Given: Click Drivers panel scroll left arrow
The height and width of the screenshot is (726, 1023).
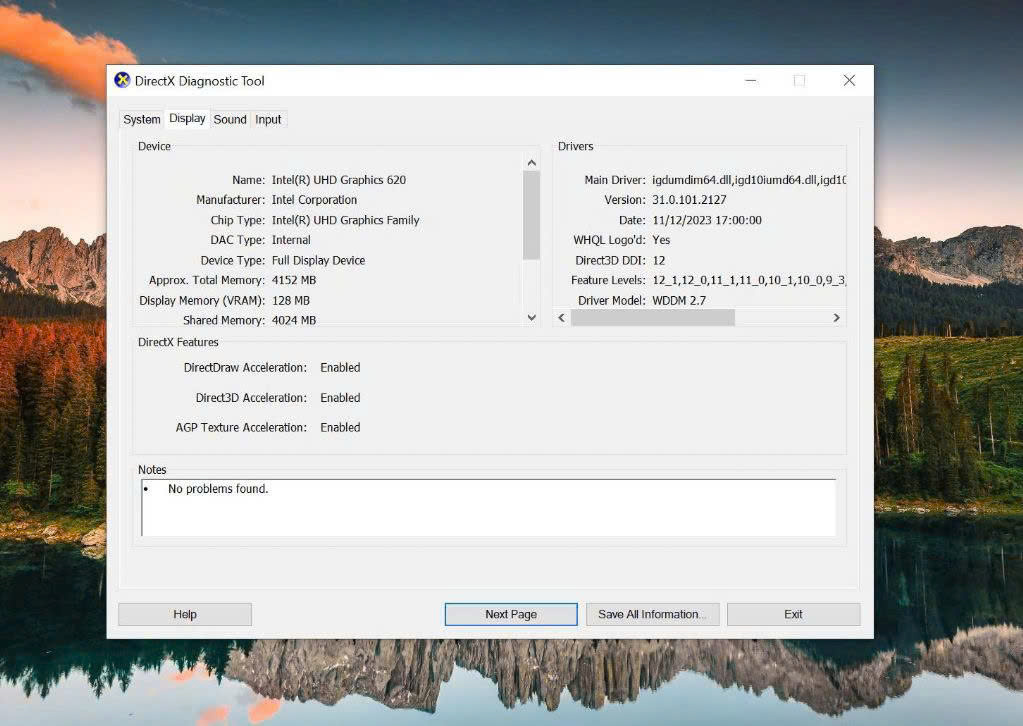Looking at the screenshot, I should (562, 318).
